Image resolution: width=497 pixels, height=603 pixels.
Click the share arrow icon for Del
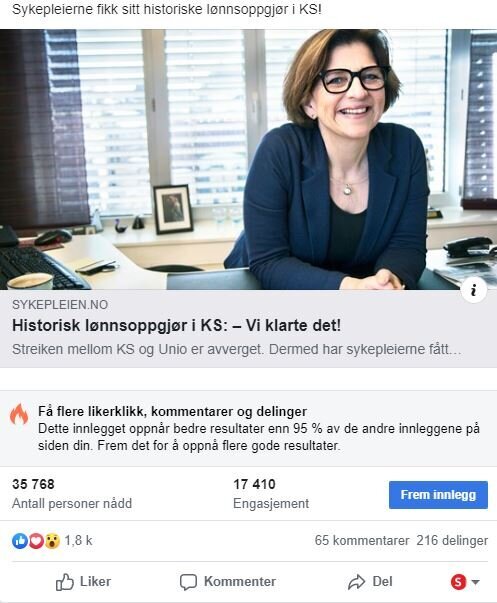click(x=356, y=582)
